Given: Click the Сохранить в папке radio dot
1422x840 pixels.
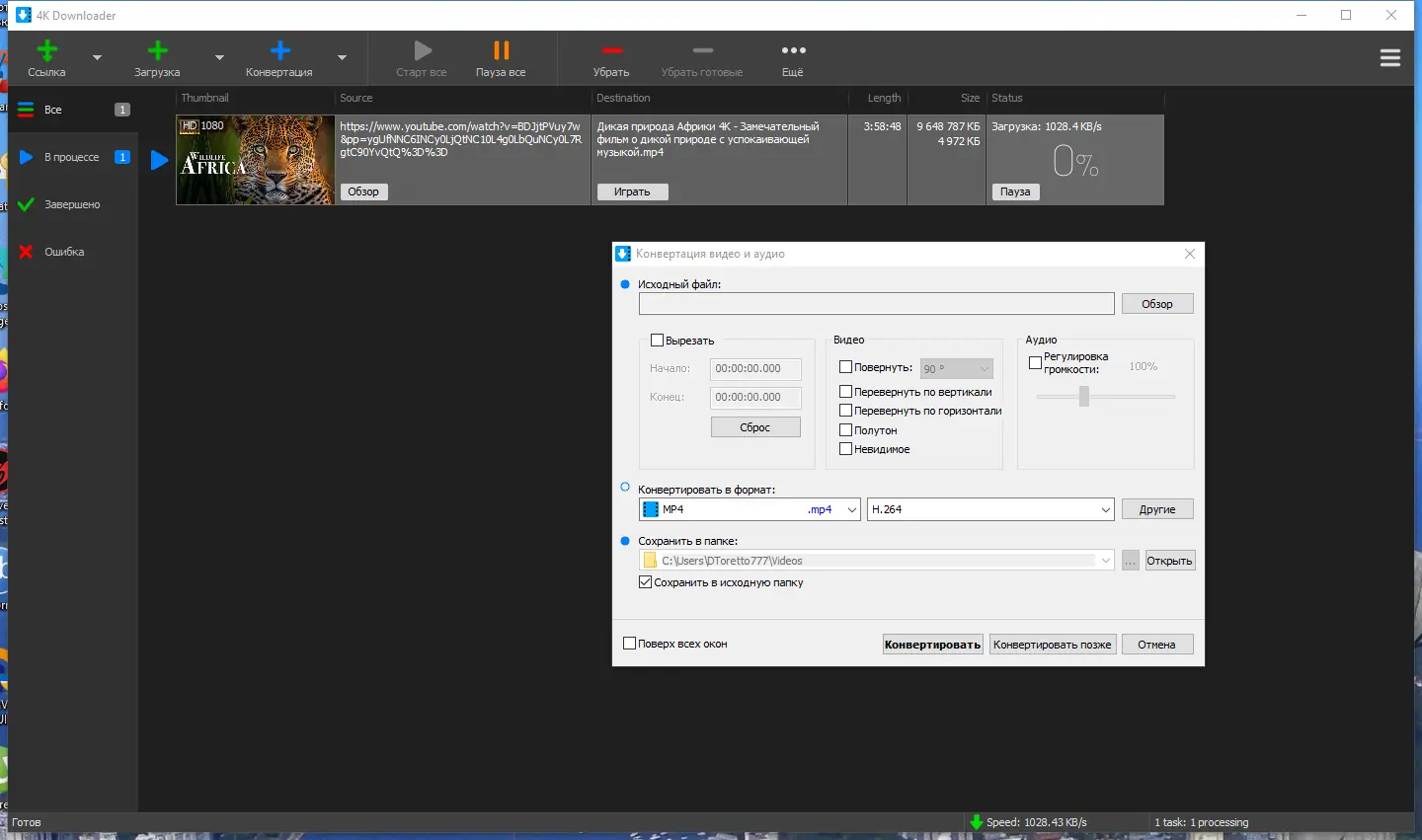Looking at the screenshot, I should pos(625,541).
